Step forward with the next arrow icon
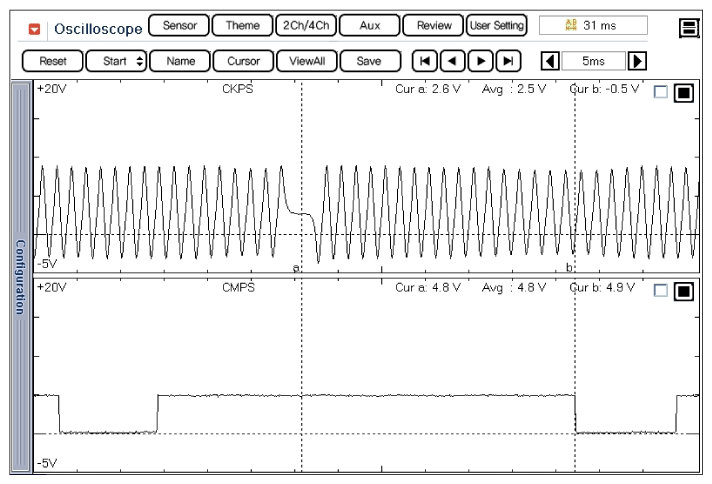712x484 pixels. tap(481, 61)
